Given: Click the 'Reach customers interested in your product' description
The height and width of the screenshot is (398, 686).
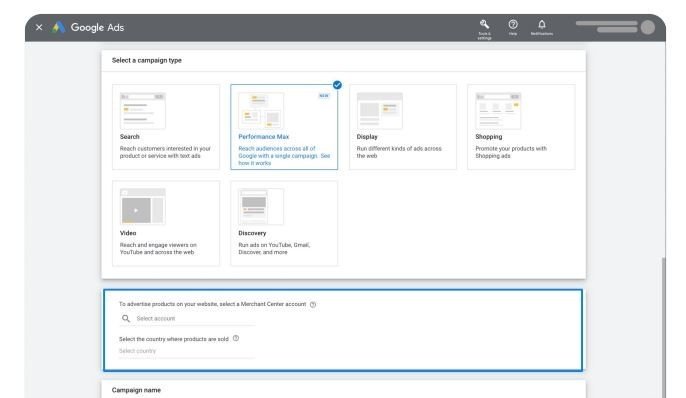Looking at the screenshot, I should (165, 152).
